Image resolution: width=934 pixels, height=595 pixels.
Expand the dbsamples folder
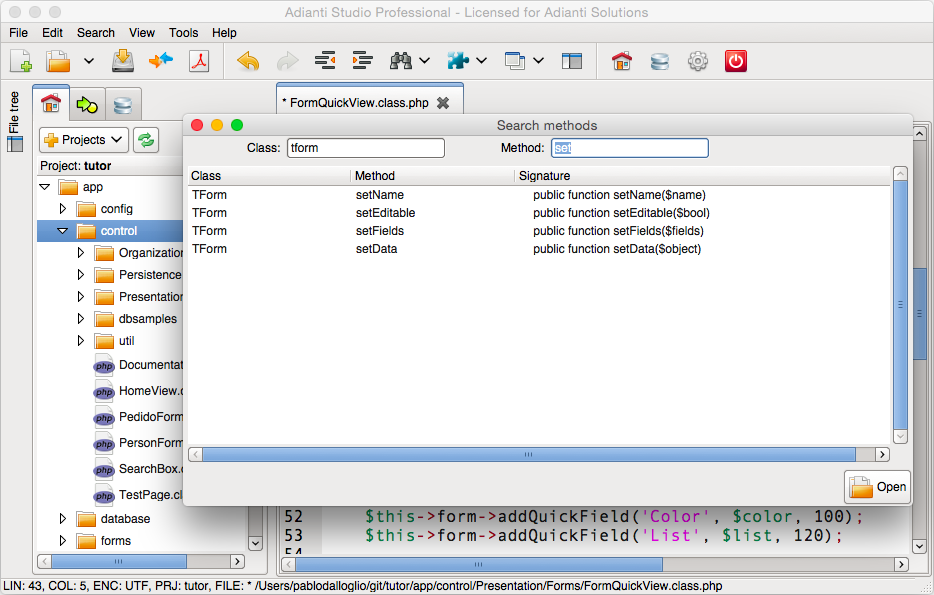pos(80,319)
